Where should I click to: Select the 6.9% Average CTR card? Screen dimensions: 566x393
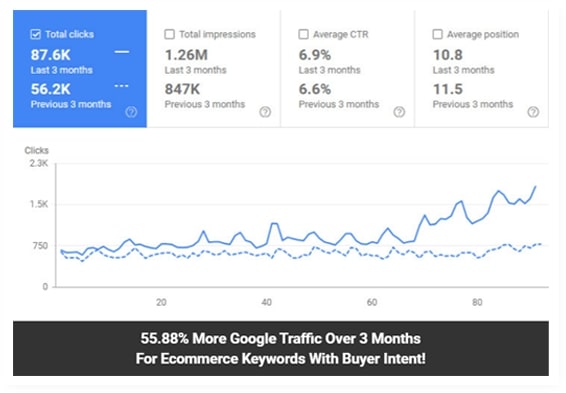347,69
